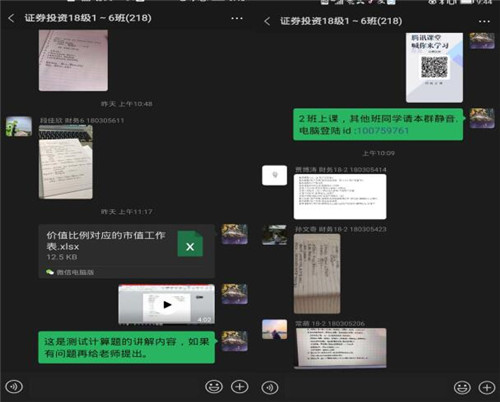This screenshot has height=402, width=500.
Task: Open top notebook photo in left chat
Action: [x=73, y=60]
